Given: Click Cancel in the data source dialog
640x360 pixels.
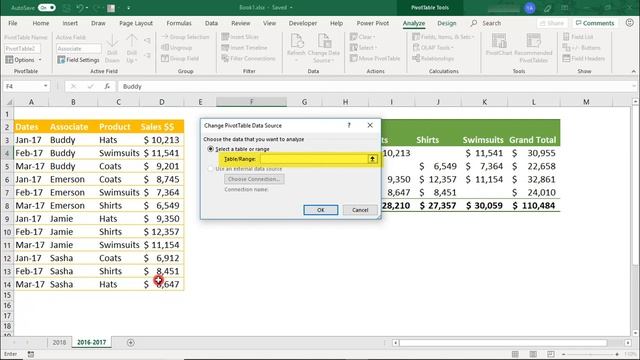Looking at the screenshot, I should click(x=360, y=210).
